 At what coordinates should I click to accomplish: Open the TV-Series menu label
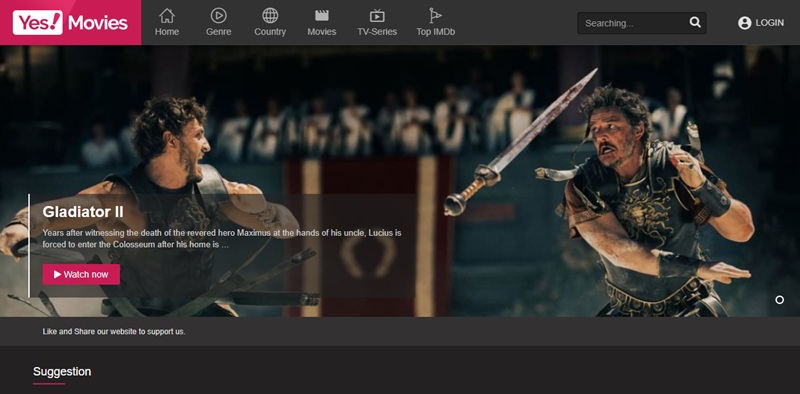click(377, 32)
